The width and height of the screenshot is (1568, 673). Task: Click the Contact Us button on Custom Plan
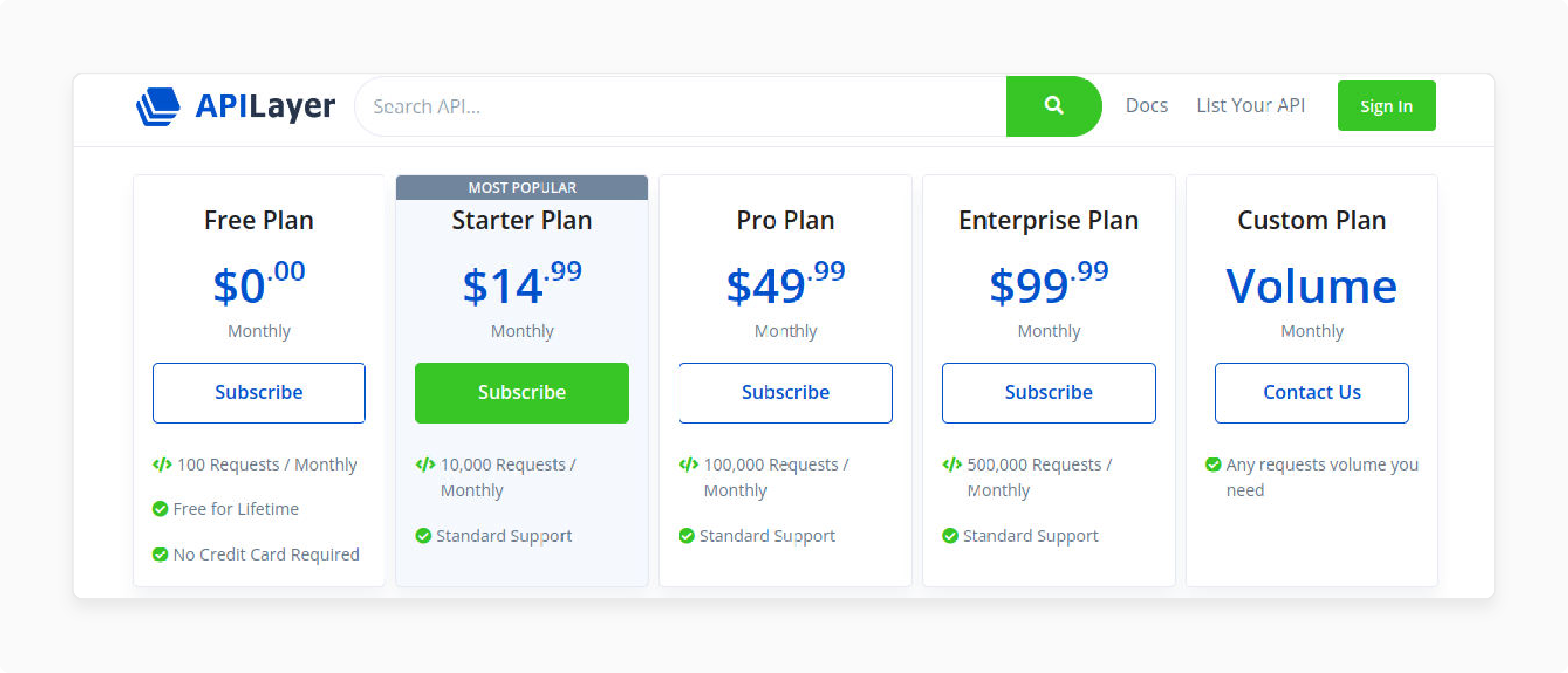click(x=1311, y=391)
